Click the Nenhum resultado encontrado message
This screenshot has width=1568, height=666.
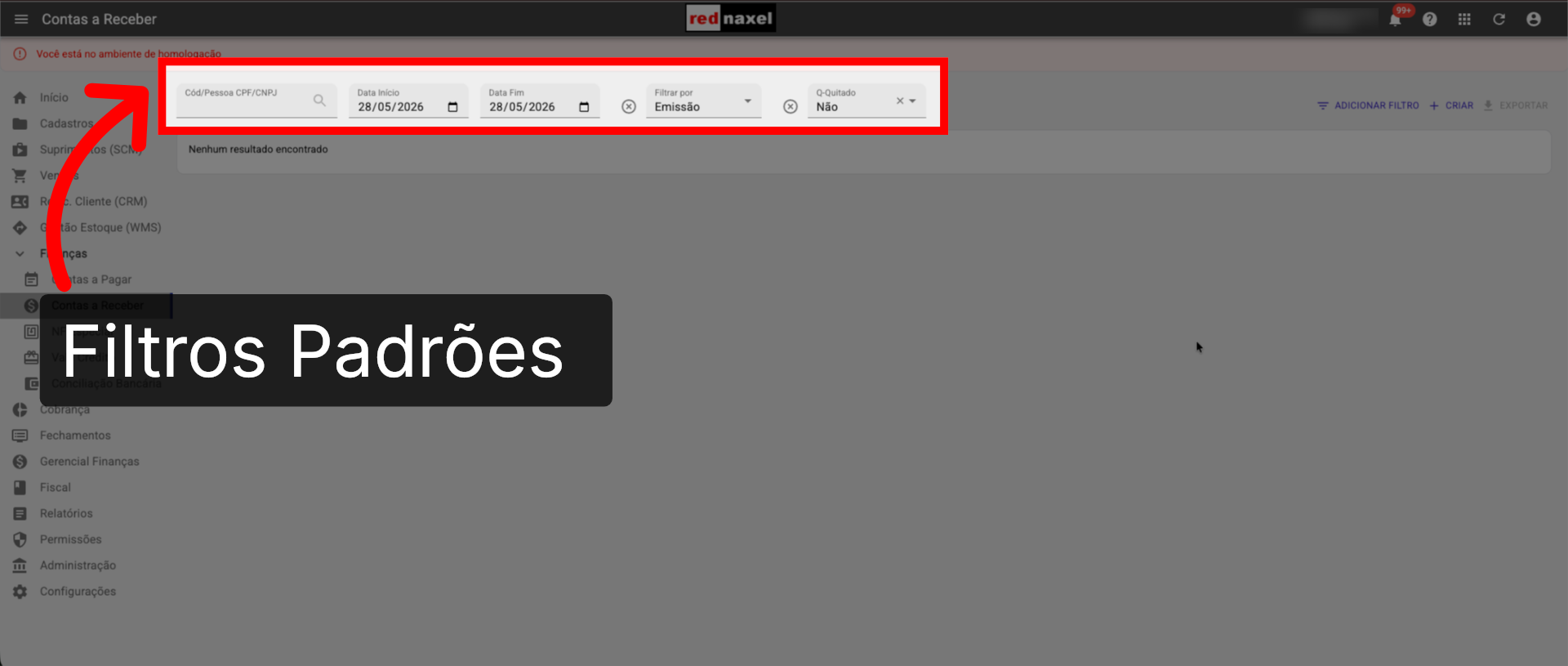tap(258, 150)
